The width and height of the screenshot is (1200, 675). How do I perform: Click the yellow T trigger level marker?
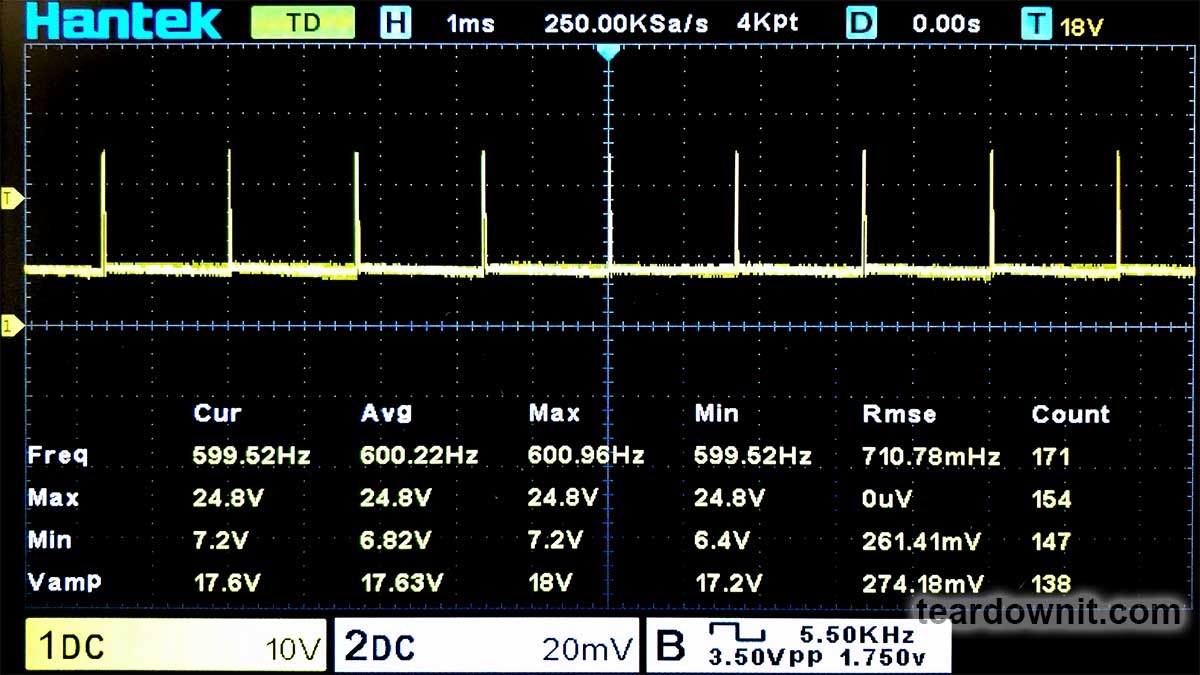point(12,198)
